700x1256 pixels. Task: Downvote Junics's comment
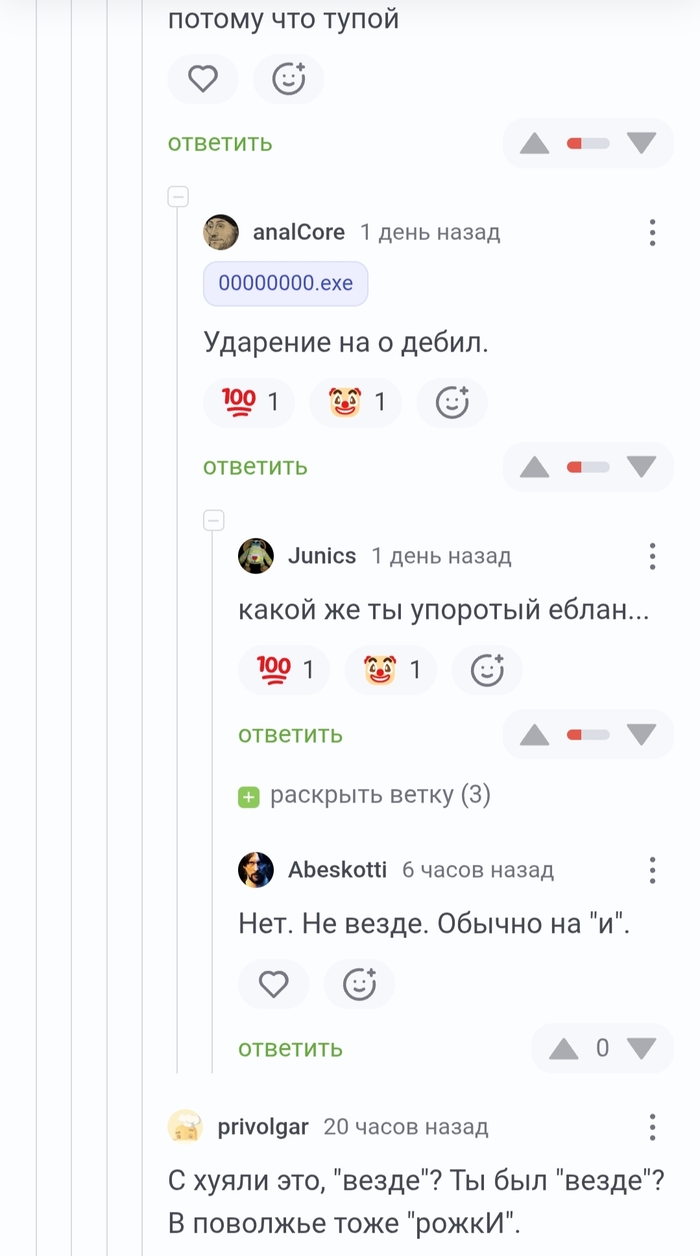(x=641, y=735)
